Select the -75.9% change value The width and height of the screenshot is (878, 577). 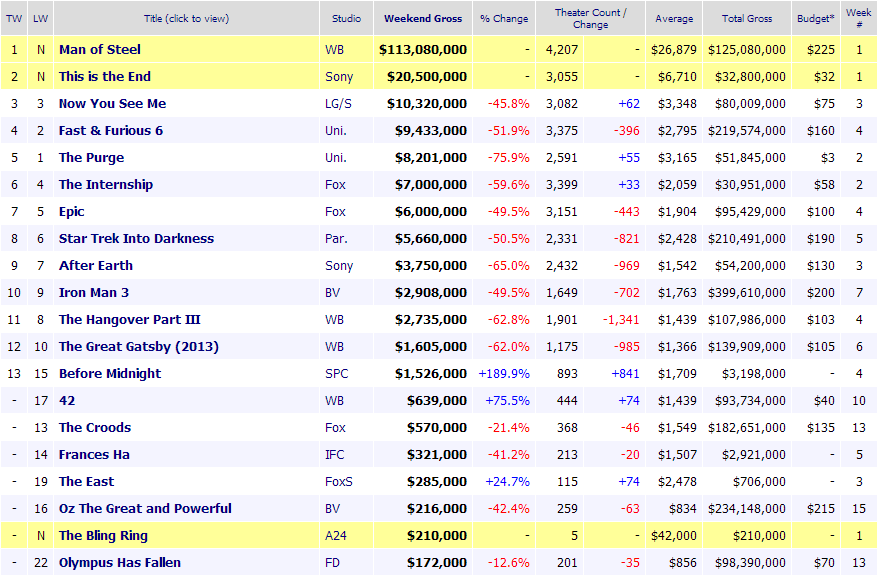[508, 158]
